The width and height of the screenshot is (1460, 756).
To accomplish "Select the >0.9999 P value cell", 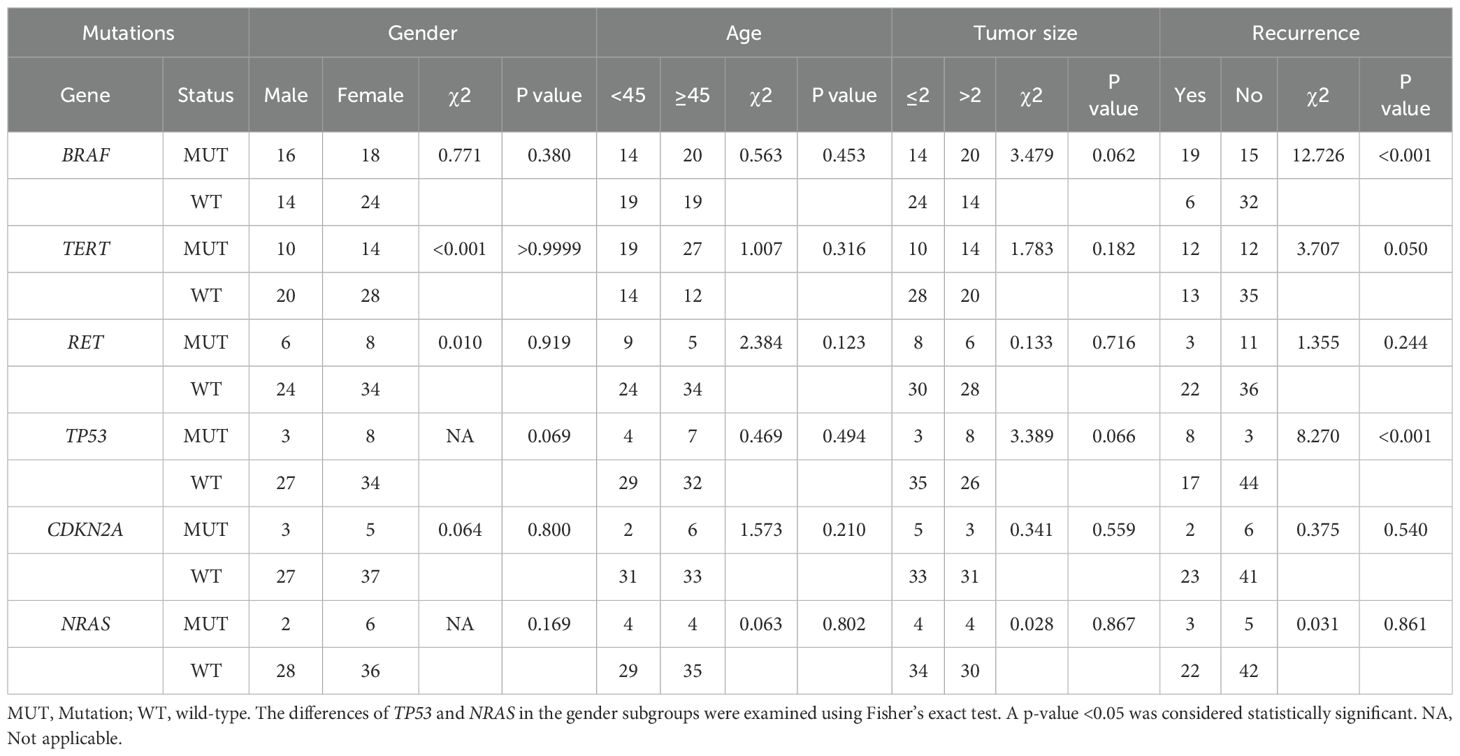I will pos(548,250).
